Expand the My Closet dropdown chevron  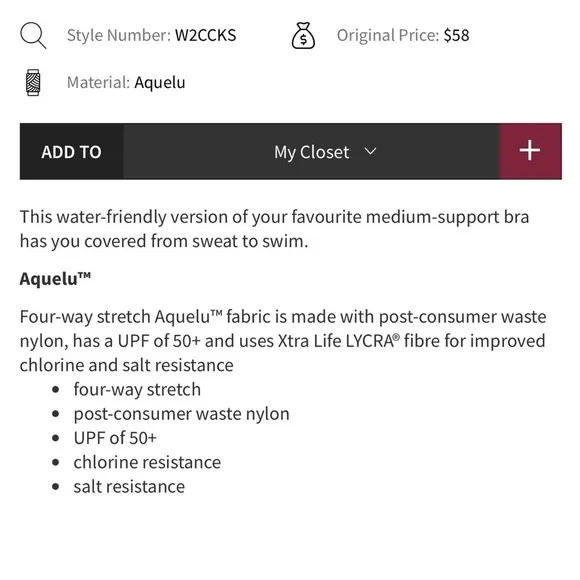tap(370, 151)
